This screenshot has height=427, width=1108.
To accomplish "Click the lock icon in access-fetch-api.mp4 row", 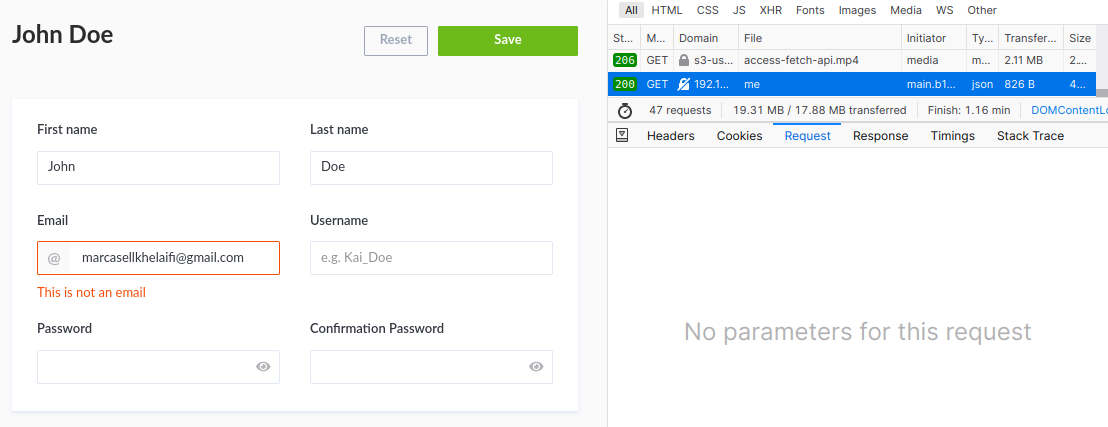I will pos(683,61).
